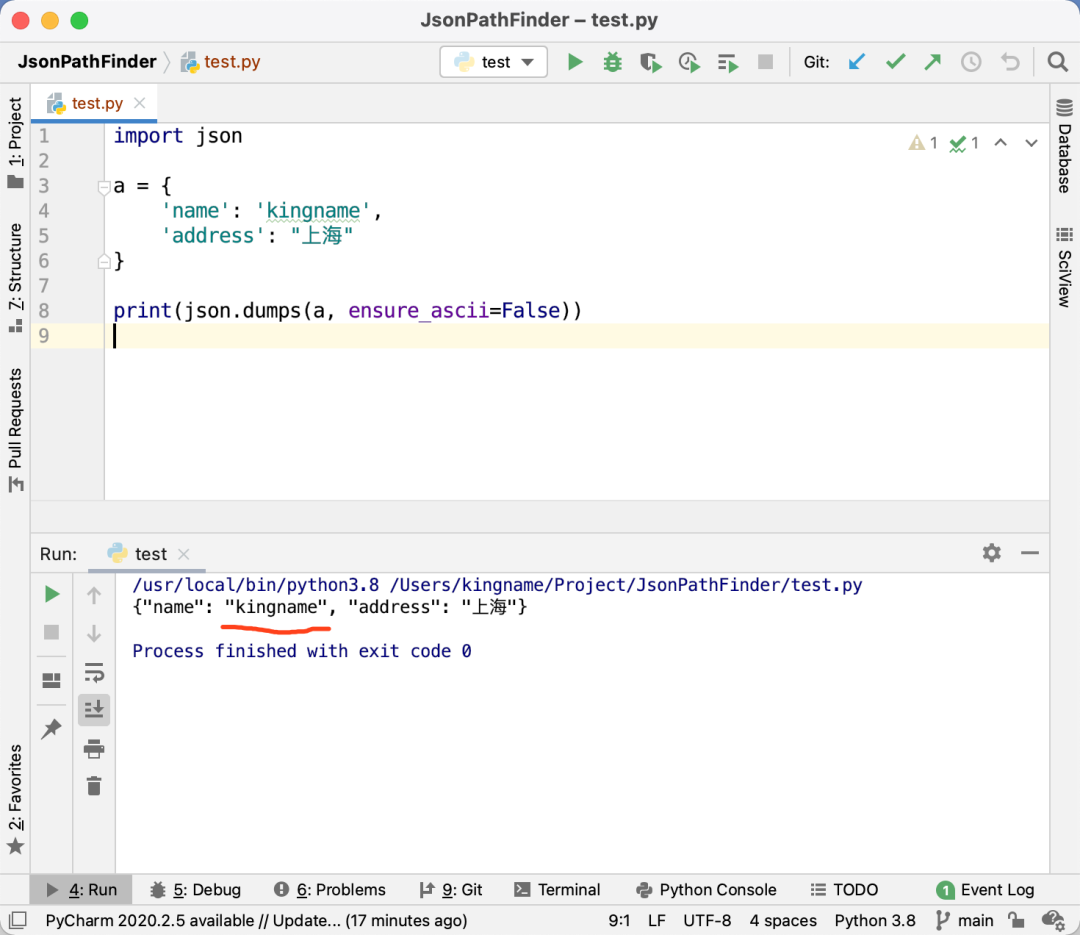
Task: Click fold end marker at line 6
Action: pyautogui.click(x=104, y=261)
